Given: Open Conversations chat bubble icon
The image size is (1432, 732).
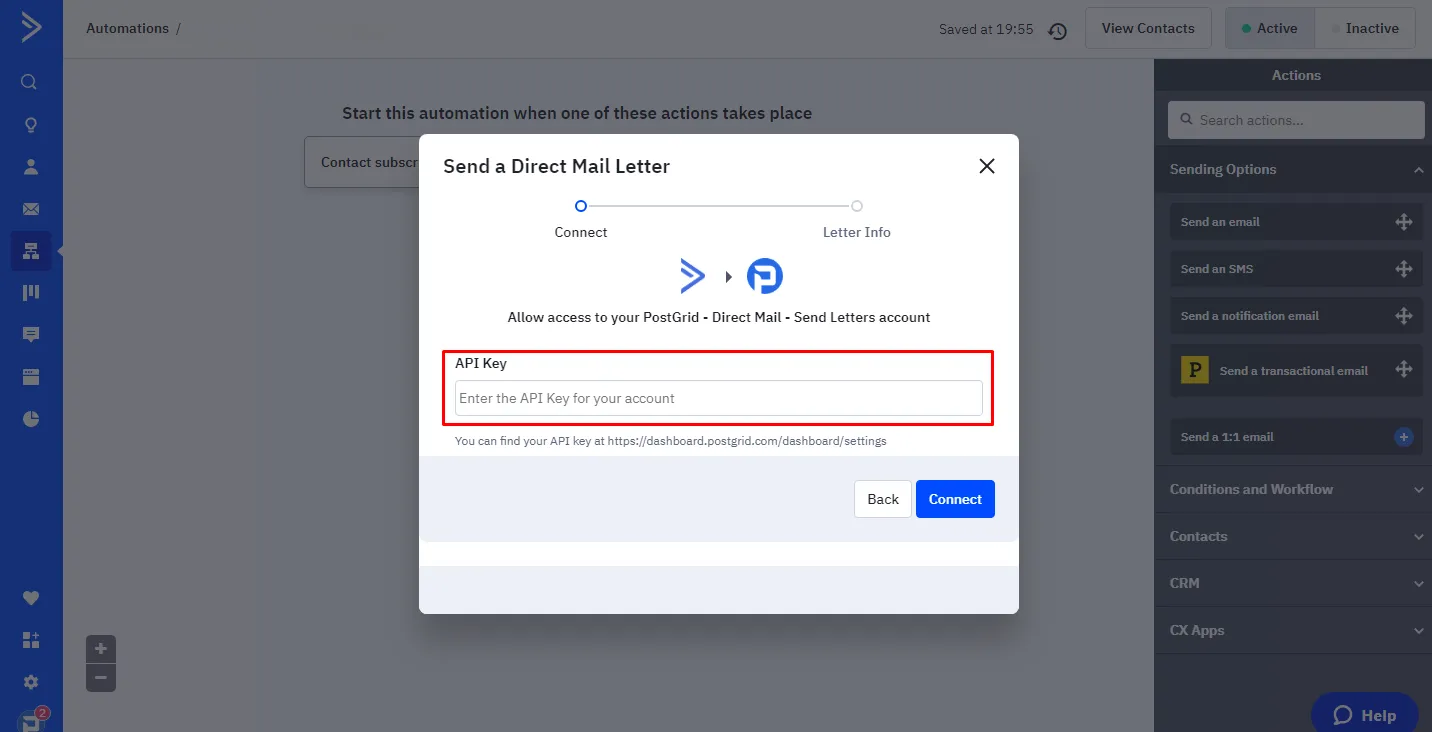Looking at the screenshot, I should click(29, 333).
